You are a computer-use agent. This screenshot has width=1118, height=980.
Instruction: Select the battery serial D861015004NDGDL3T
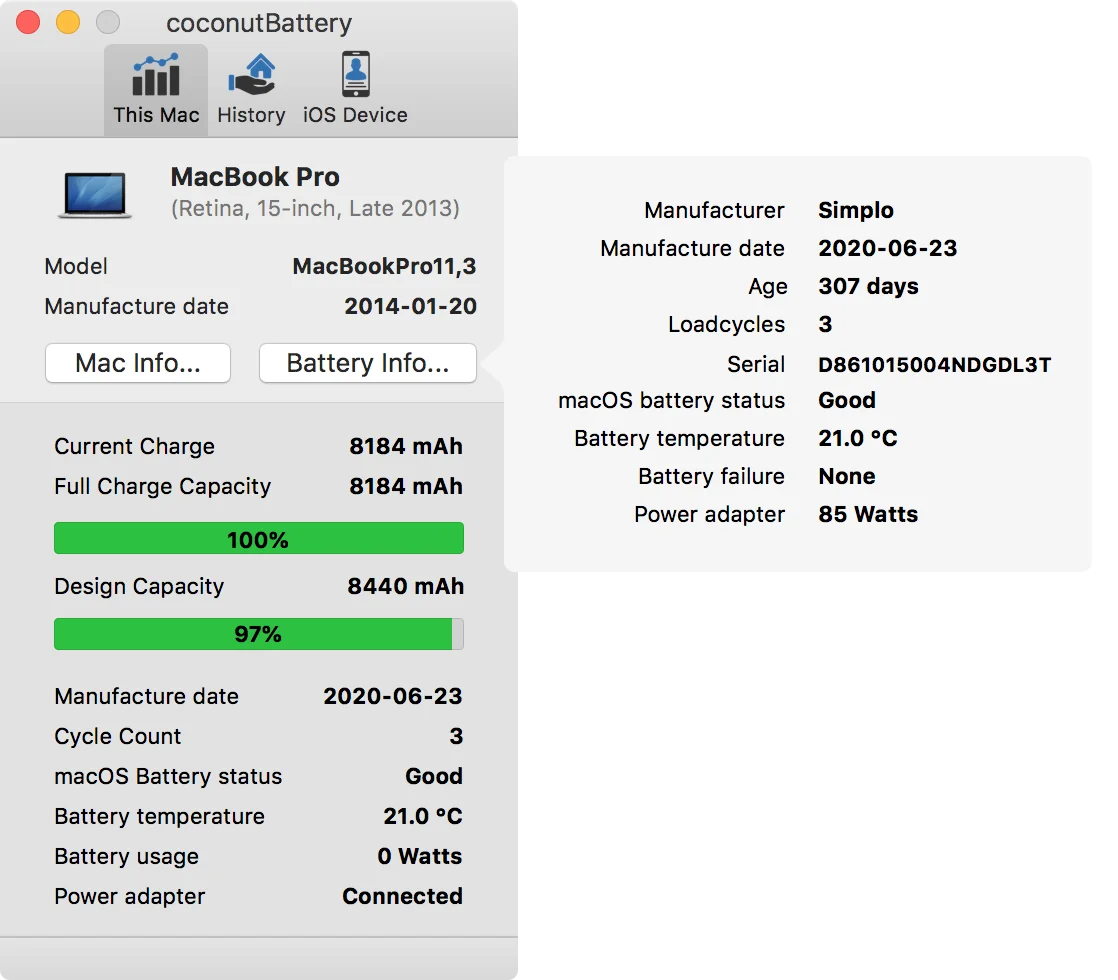(x=934, y=364)
